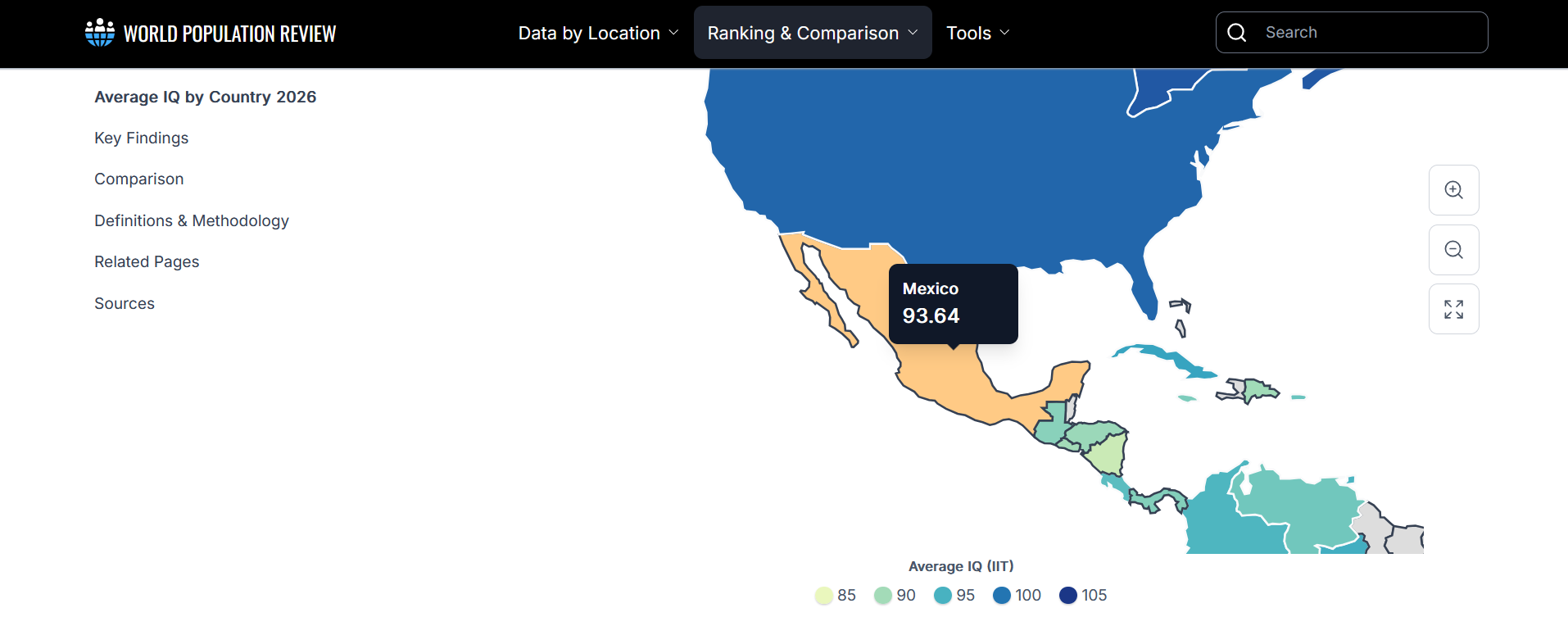The height and width of the screenshot is (626, 1568).
Task: Expand the Tools chevron arrow
Action: click(1004, 33)
